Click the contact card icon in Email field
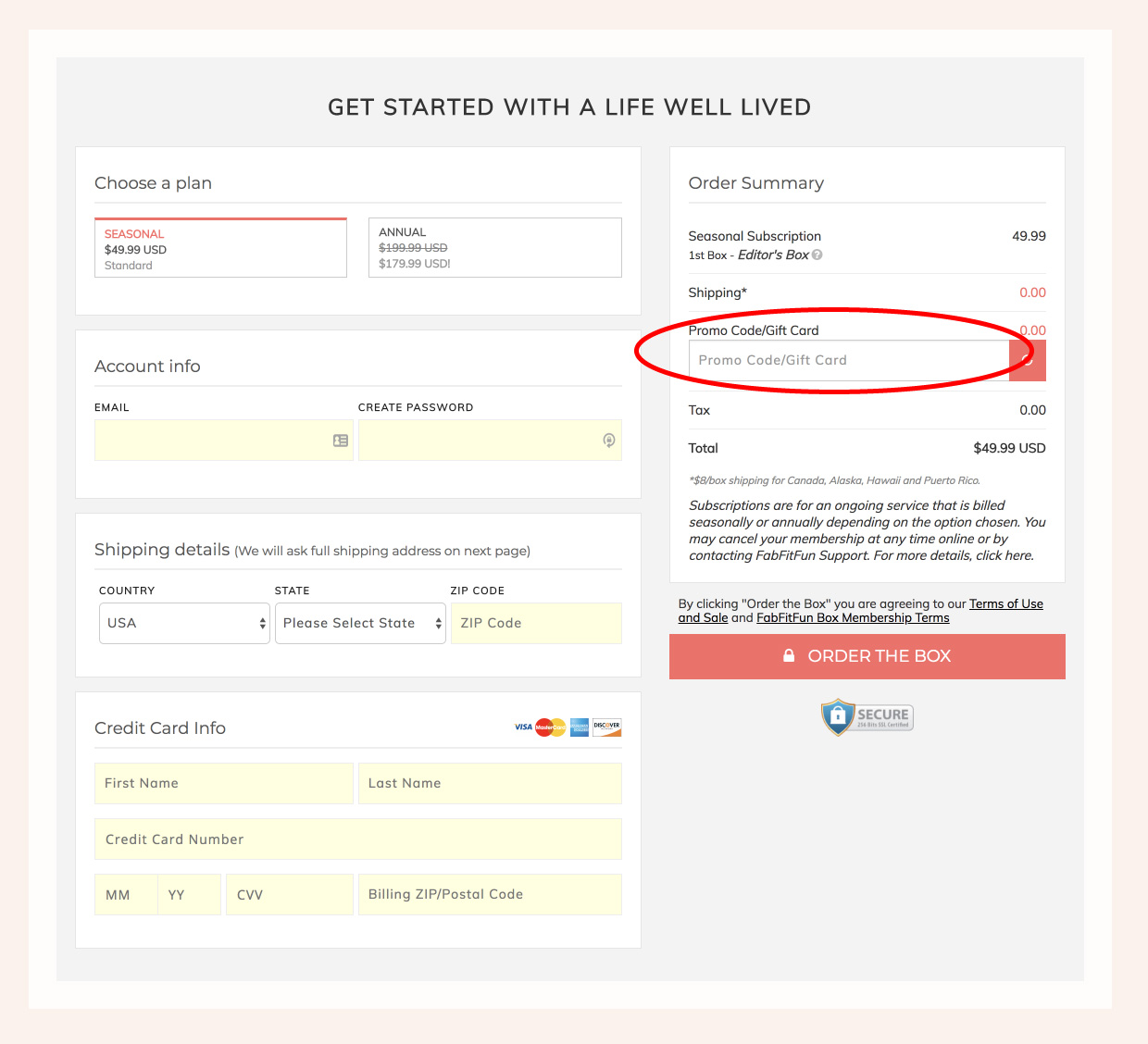Viewport: 1148px width, 1044px height. pyautogui.click(x=341, y=441)
